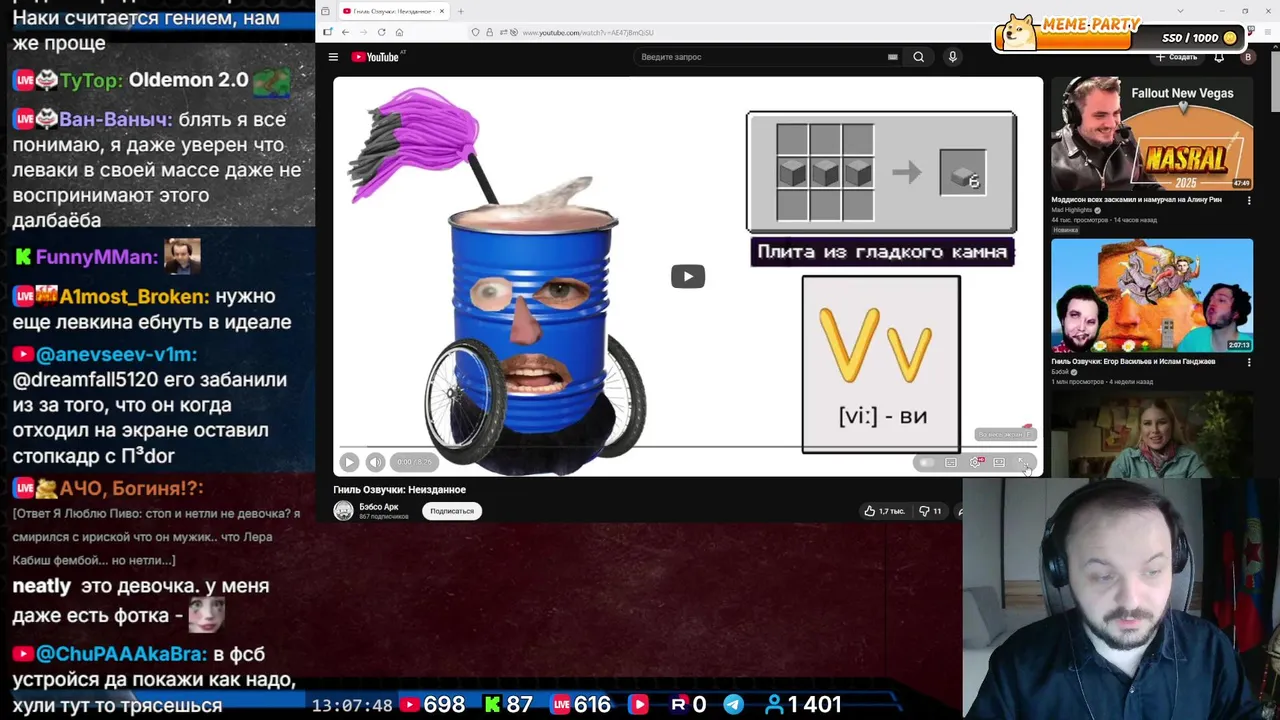Screen dimensions: 1280x720
Task: Click the browser address bar URL
Action: point(588,32)
